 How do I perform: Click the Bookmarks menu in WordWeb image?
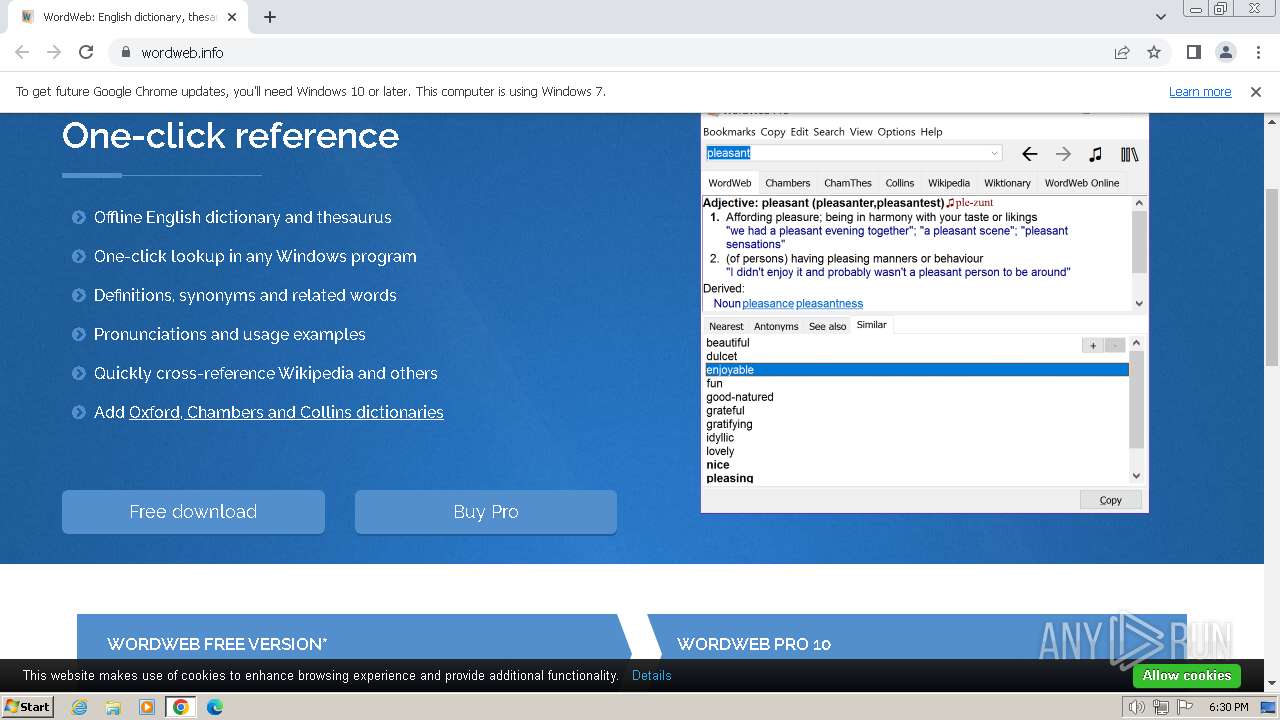729,132
